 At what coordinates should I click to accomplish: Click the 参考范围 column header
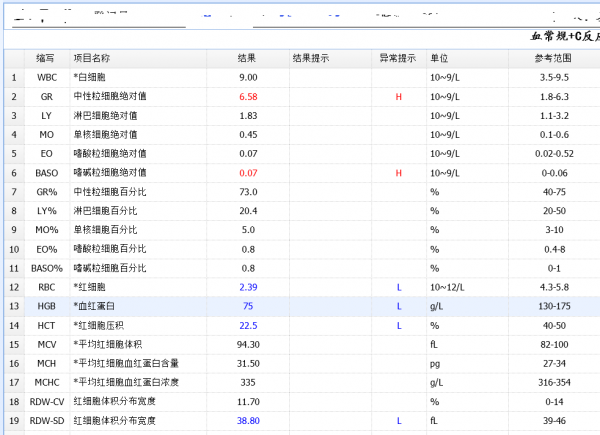[x=553, y=58]
